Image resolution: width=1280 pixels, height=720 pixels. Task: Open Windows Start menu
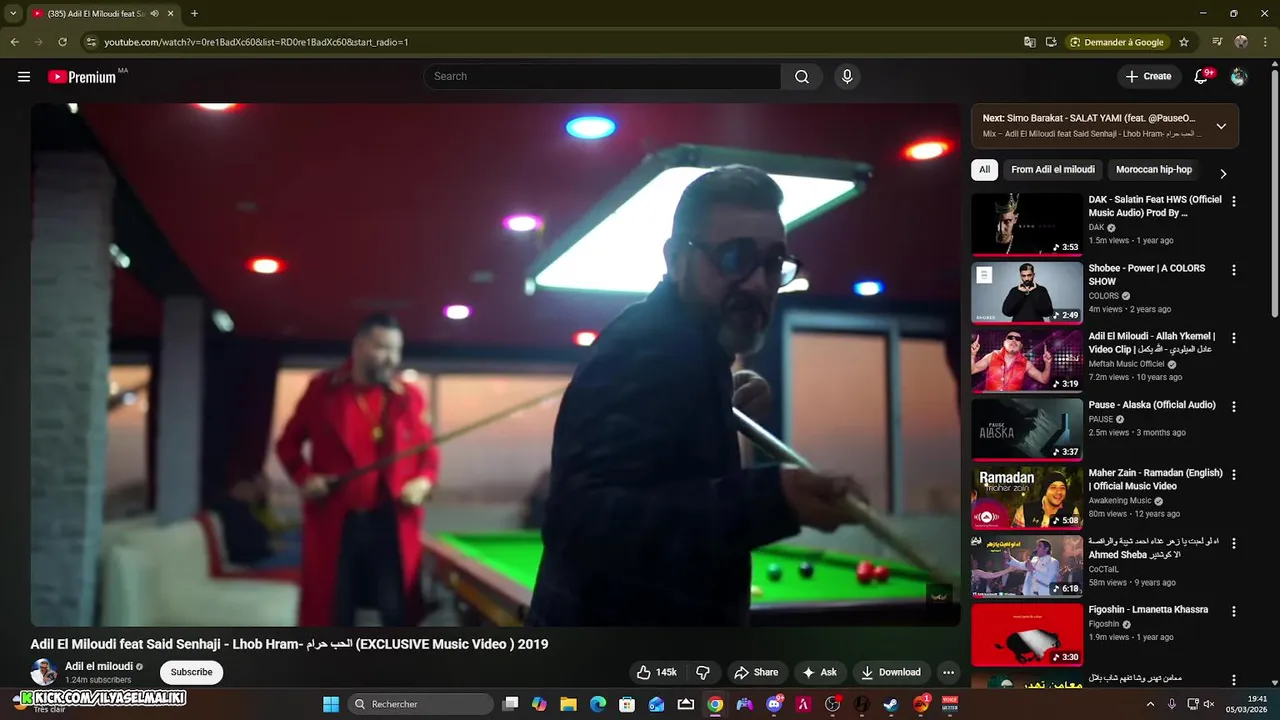tap(331, 704)
